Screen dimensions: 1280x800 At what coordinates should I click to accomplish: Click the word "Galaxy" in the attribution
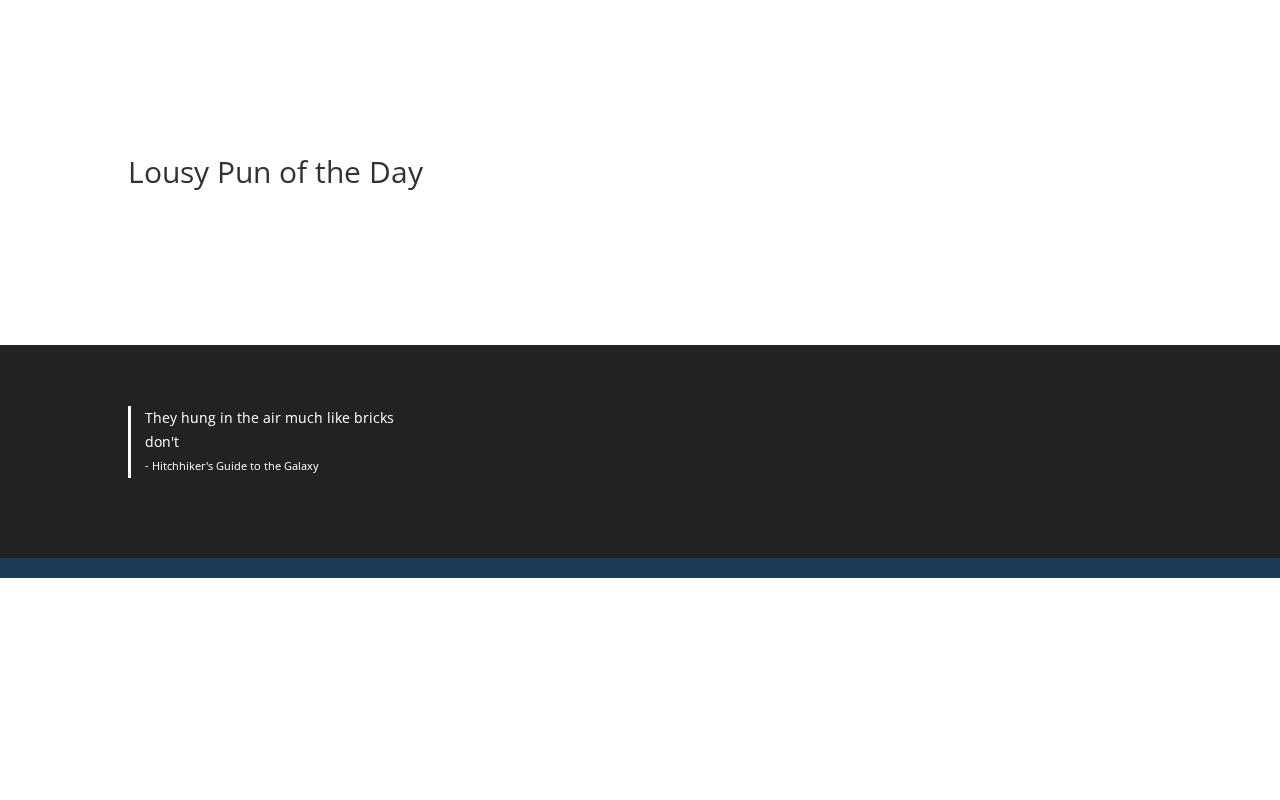click(x=301, y=466)
